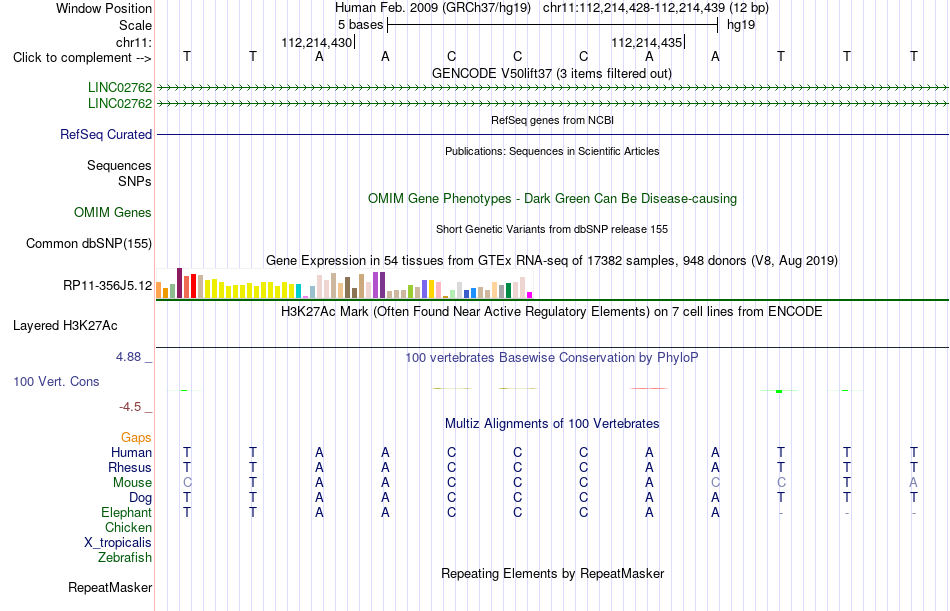Click the RepeatMasker track label
The width and height of the screenshot is (950, 611).
pyautogui.click(x=110, y=588)
